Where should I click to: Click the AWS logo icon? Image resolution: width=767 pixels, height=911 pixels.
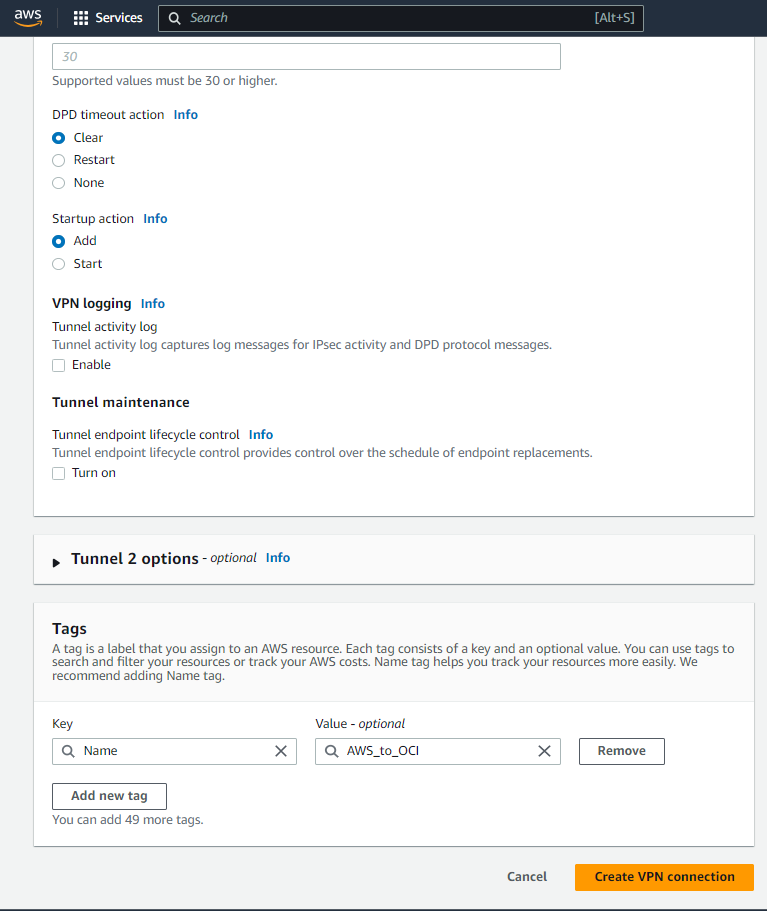click(28, 18)
